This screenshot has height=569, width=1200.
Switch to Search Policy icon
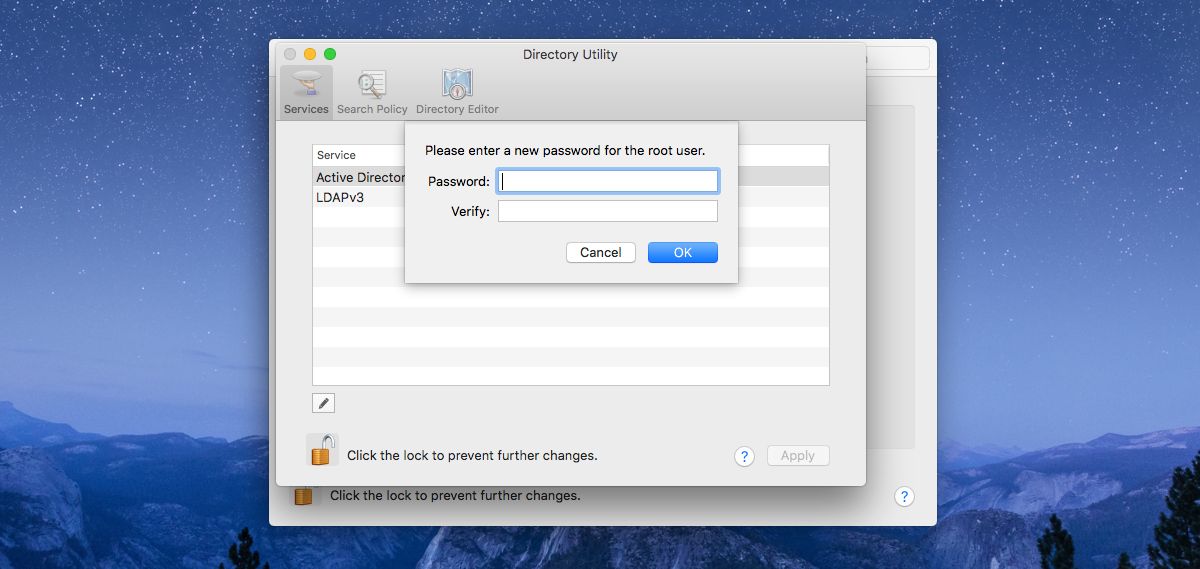[372, 93]
